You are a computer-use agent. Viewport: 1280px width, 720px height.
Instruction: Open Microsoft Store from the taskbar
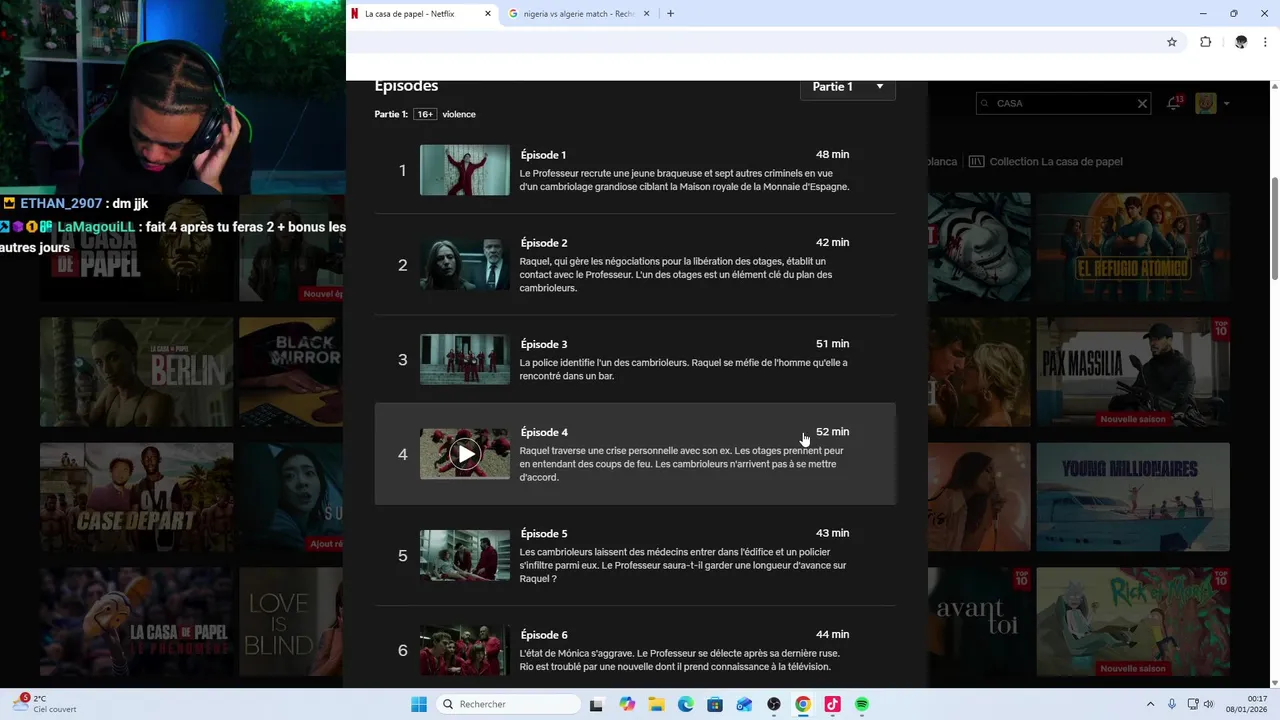[x=715, y=704]
